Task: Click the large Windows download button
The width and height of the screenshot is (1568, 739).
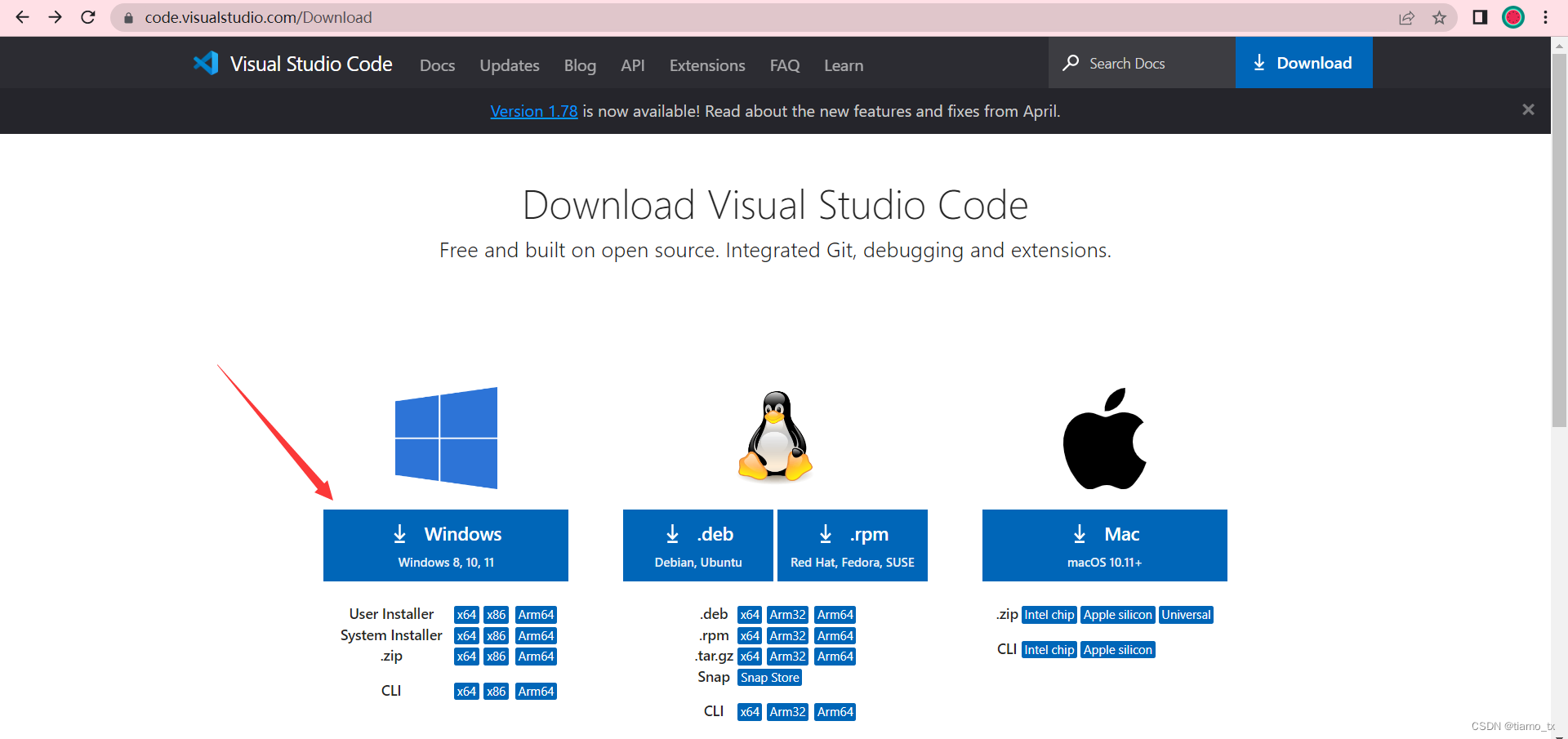Action: [x=446, y=545]
